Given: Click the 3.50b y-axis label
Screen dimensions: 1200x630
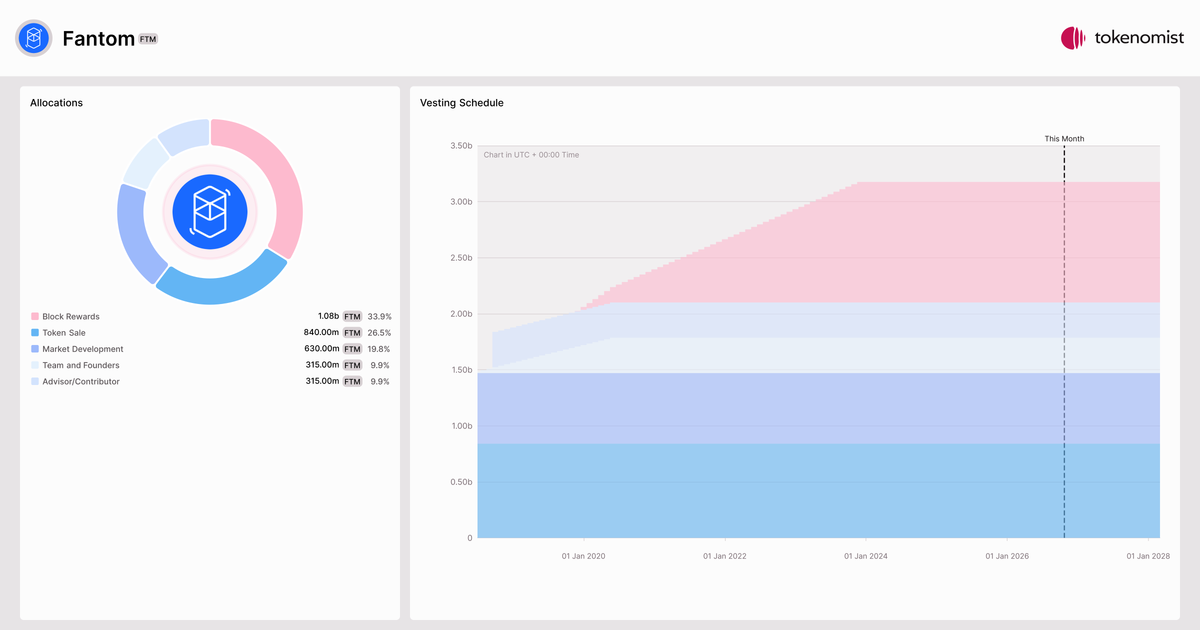Looking at the screenshot, I should (x=461, y=146).
